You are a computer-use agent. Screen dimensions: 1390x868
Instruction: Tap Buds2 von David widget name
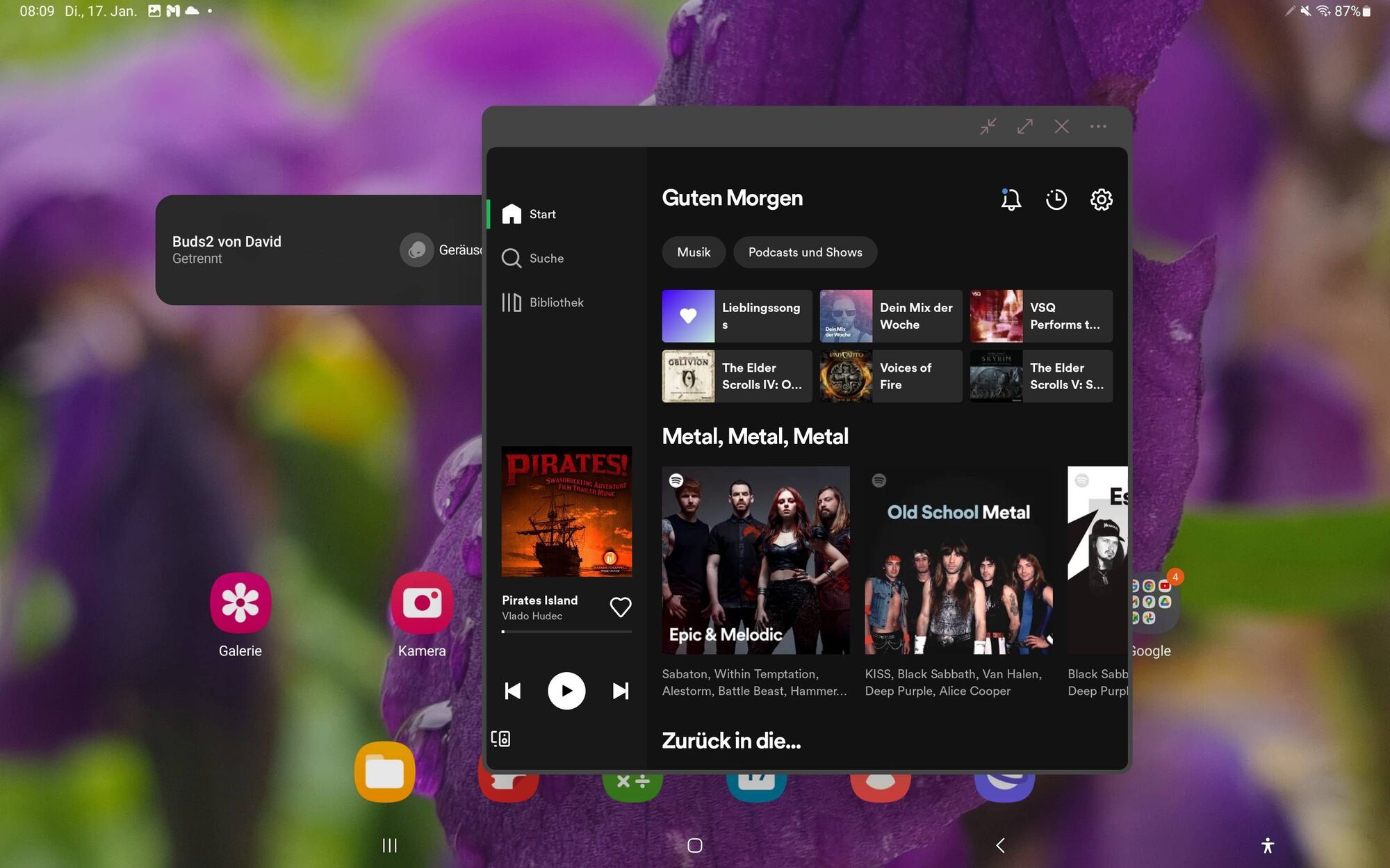[227, 242]
